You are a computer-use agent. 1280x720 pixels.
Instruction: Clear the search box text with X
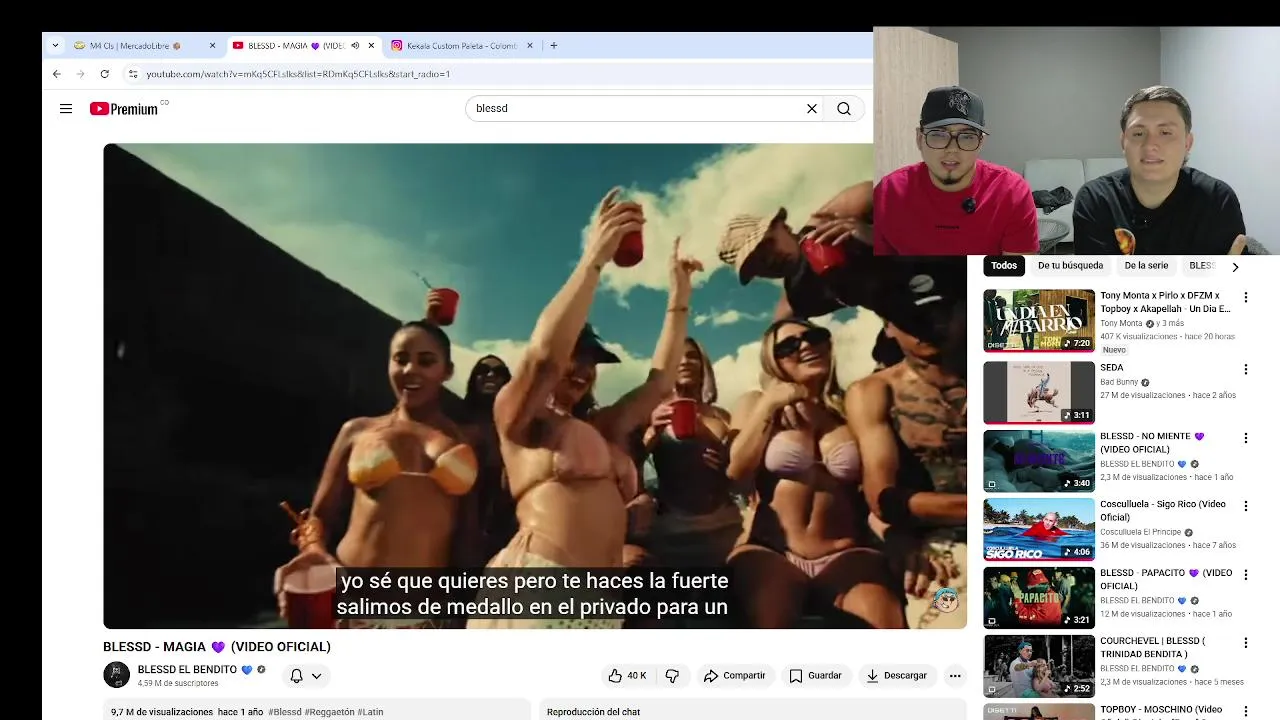click(812, 109)
